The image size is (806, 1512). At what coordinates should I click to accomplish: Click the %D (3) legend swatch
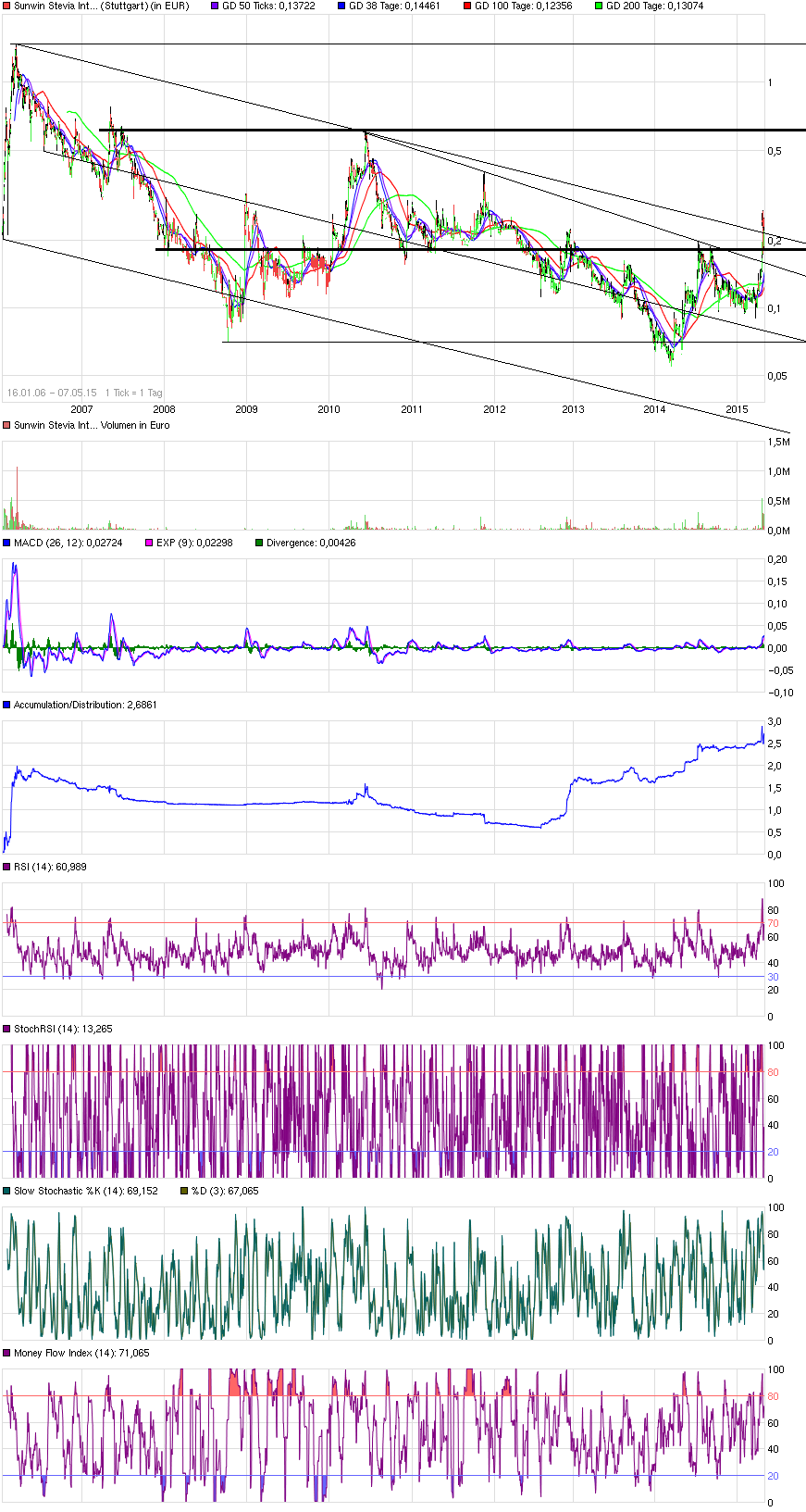pyautogui.click(x=184, y=1191)
